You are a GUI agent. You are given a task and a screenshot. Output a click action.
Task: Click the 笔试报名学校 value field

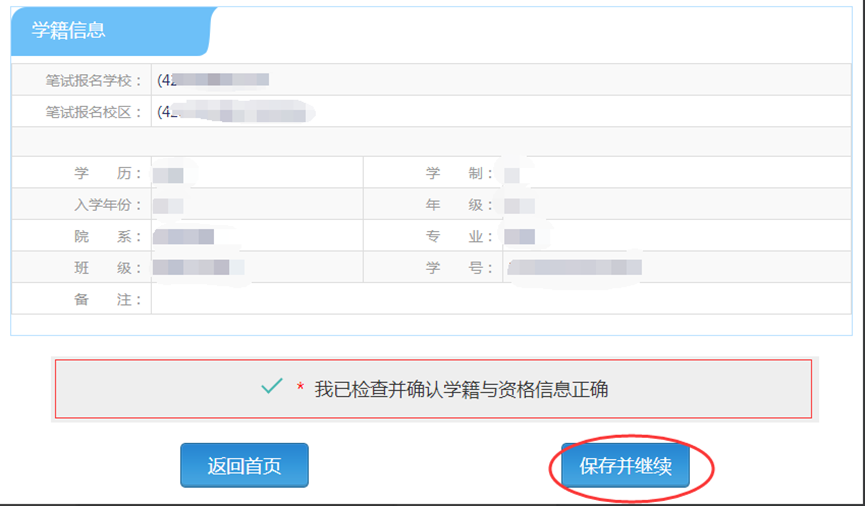(213, 80)
